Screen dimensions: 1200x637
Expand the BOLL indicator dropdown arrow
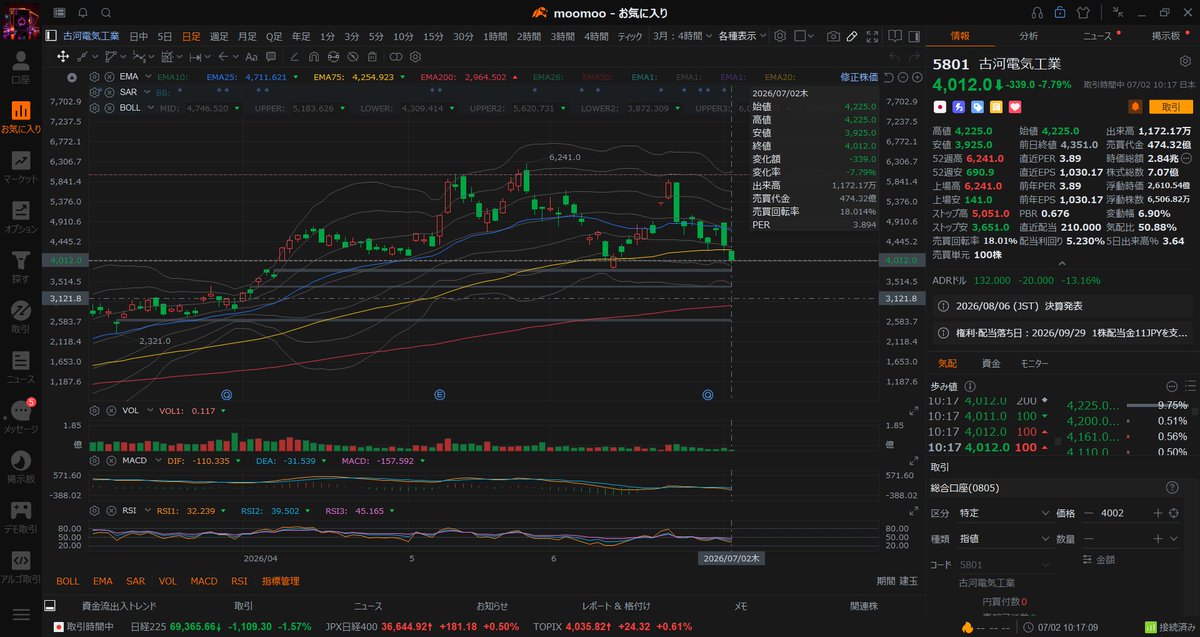pyautogui.click(x=149, y=106)
